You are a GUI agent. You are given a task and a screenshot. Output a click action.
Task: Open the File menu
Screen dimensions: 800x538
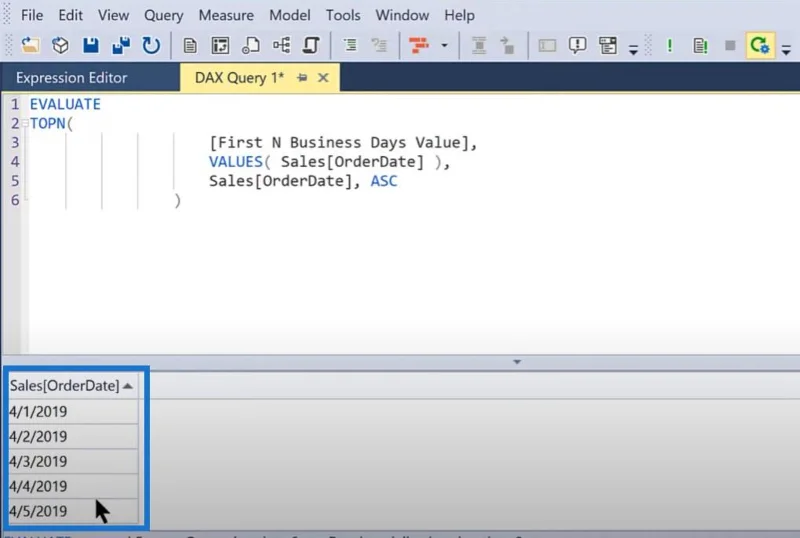[x=32, y=15]
